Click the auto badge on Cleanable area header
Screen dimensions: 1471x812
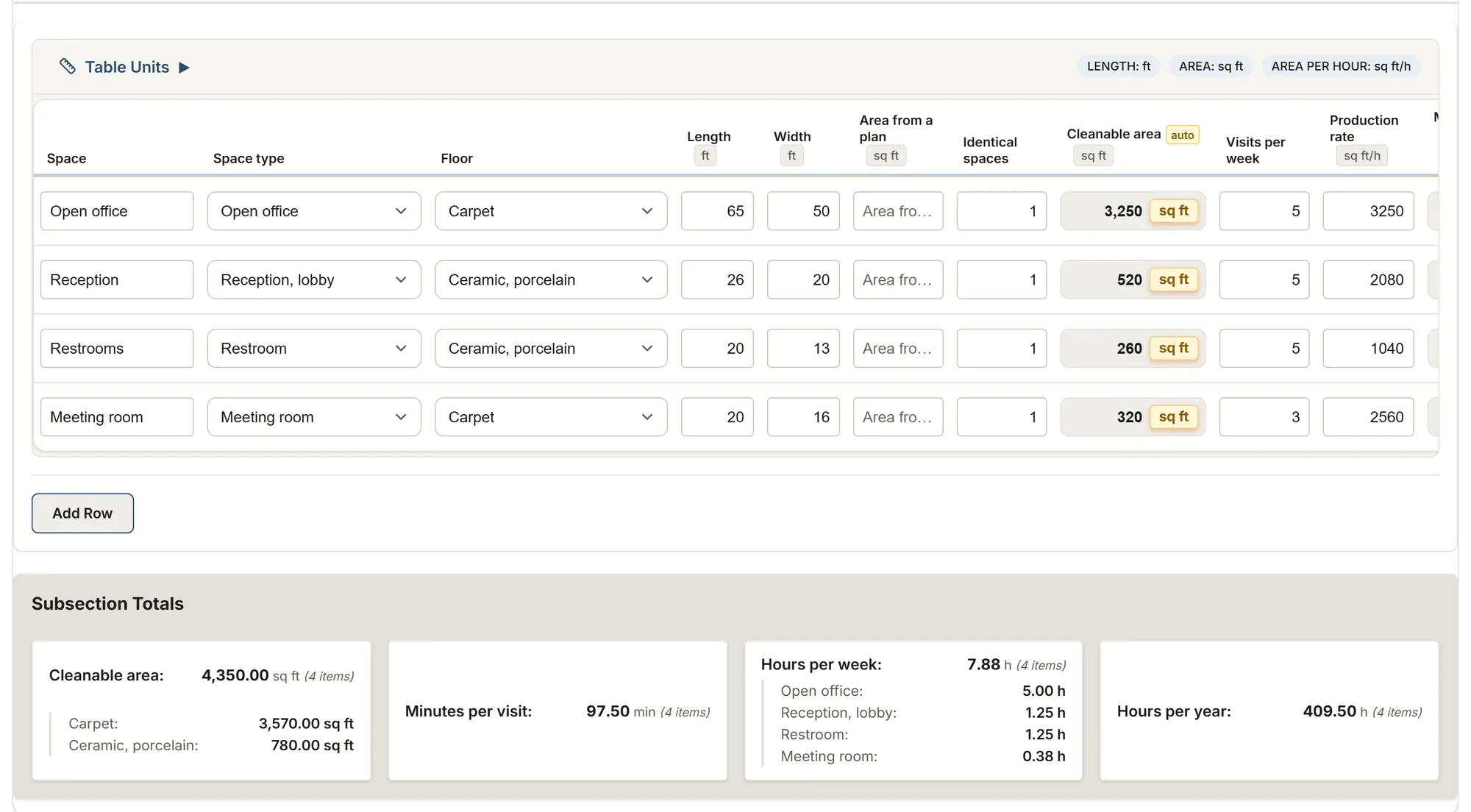[x=1182, y=135]
